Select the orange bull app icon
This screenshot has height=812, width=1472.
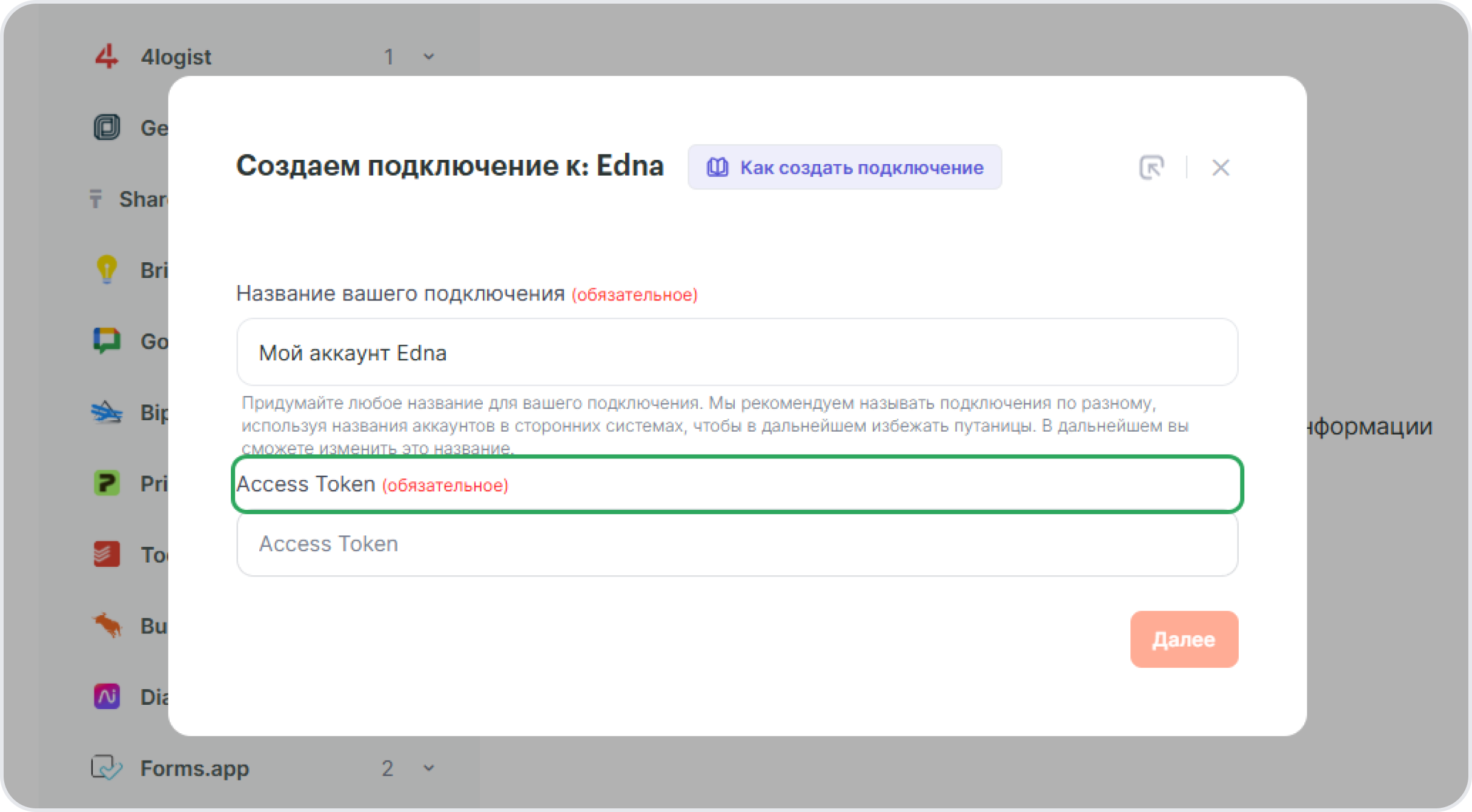107,626
